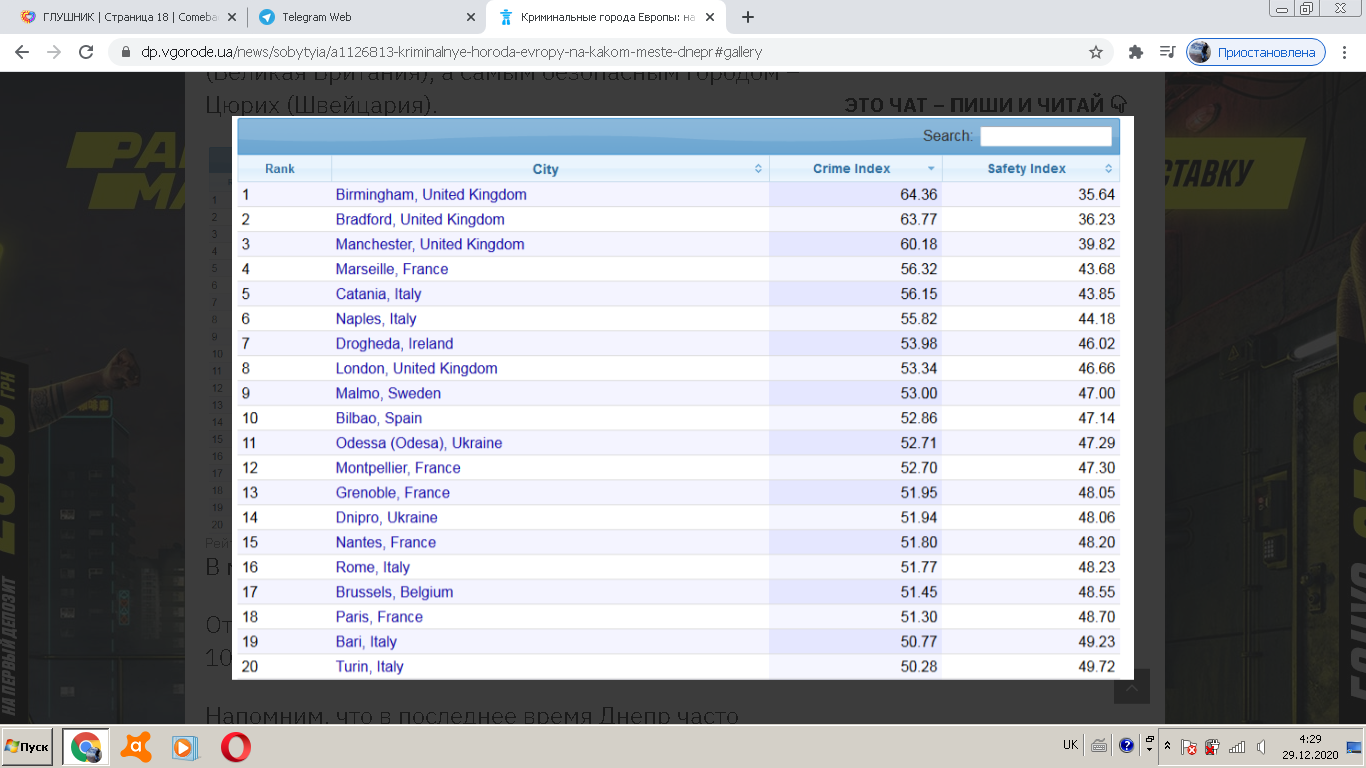Click the Приостановлена profile button
The width and height of the screenshot is (1366, 768).
point(1256,52)
